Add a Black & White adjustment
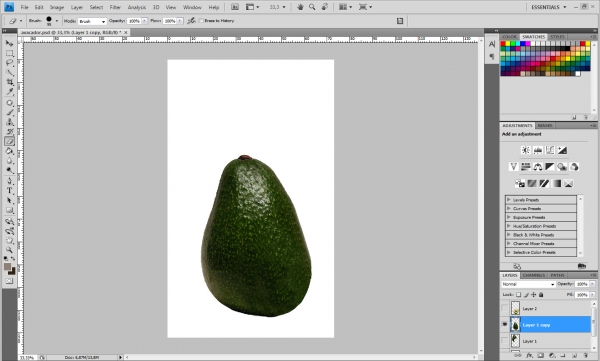Viewport: 600px width, 361px height. (x=550, y=167)
